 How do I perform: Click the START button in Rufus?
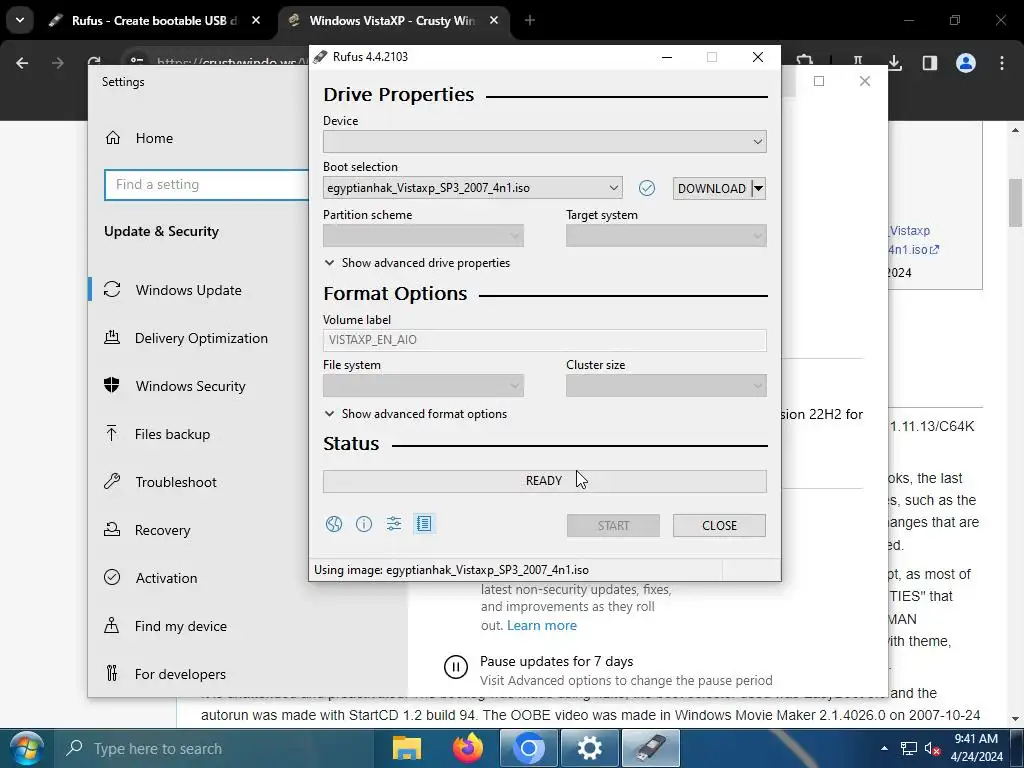pos(613,526)
